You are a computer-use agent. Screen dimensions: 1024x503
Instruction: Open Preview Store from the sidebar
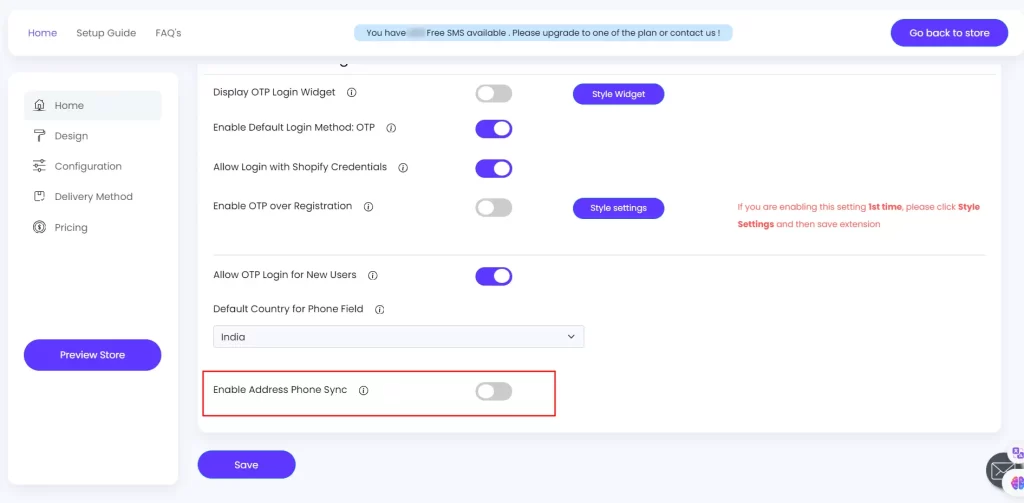point(92,355)
